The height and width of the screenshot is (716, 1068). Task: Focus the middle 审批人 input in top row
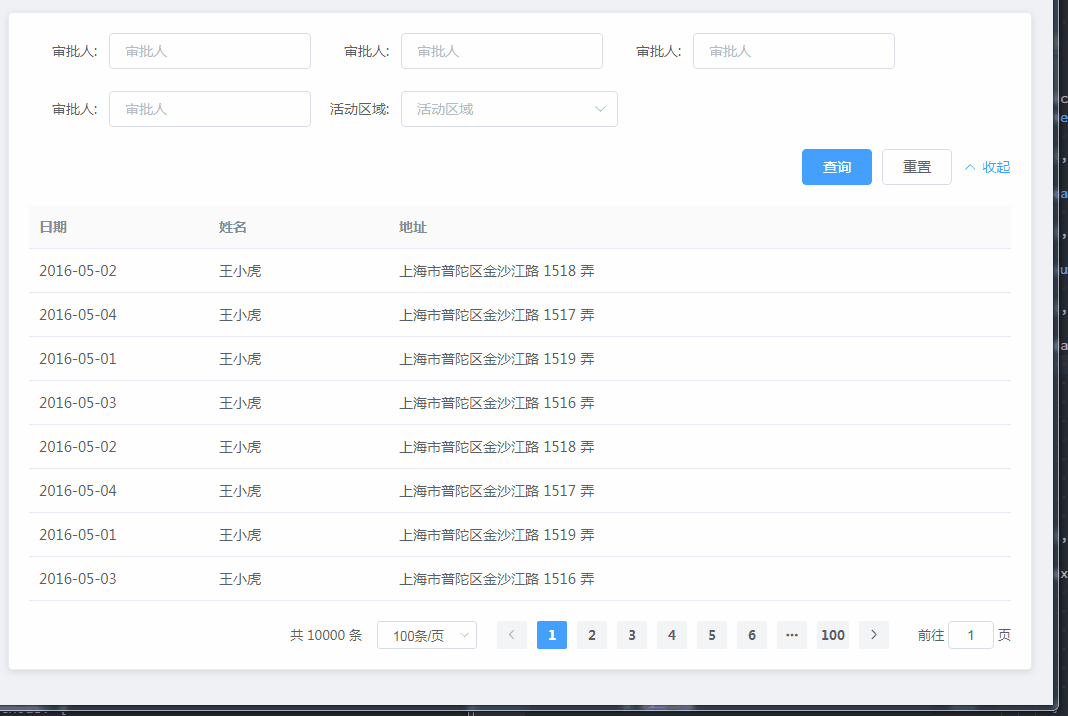click(502, 51)
